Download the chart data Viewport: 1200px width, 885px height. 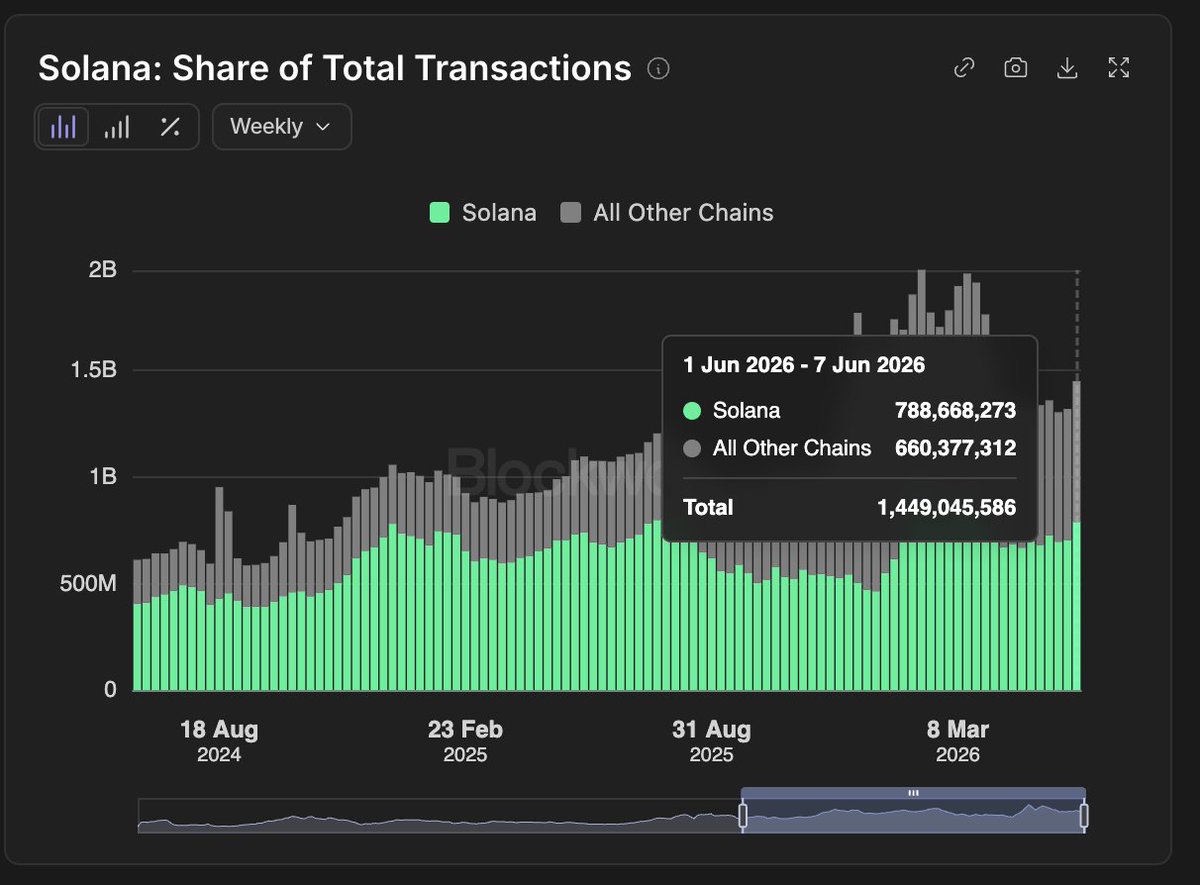coord(1067,68)
